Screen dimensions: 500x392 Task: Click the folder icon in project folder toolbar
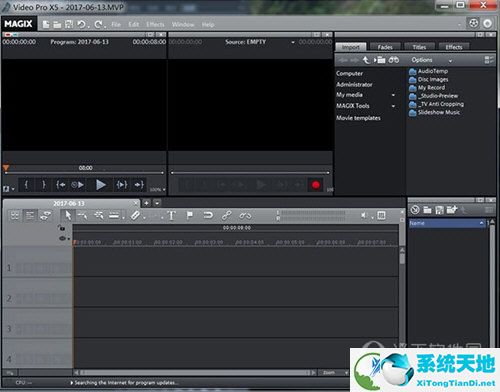click(427, 210)
